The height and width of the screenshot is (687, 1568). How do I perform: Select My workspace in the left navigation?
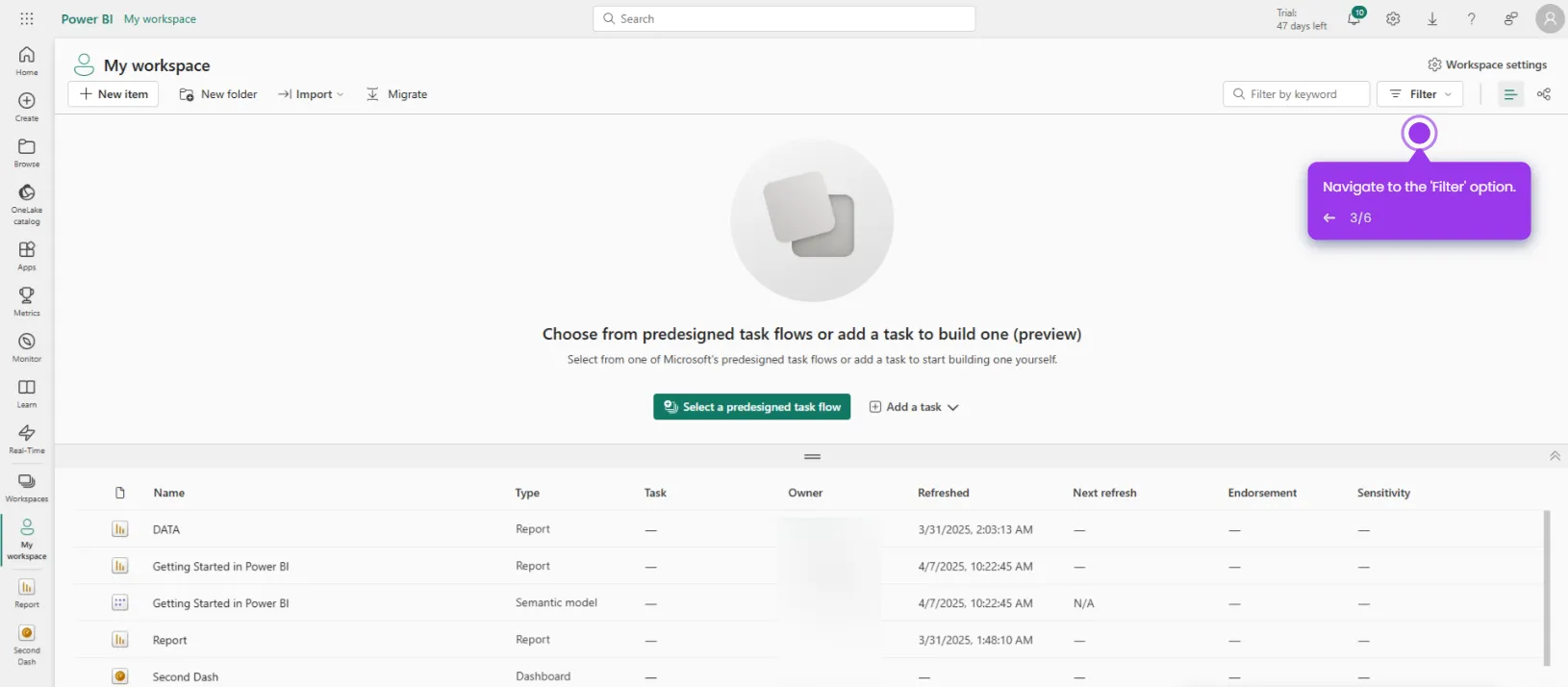pyautogui.click(x=27, y=540)
